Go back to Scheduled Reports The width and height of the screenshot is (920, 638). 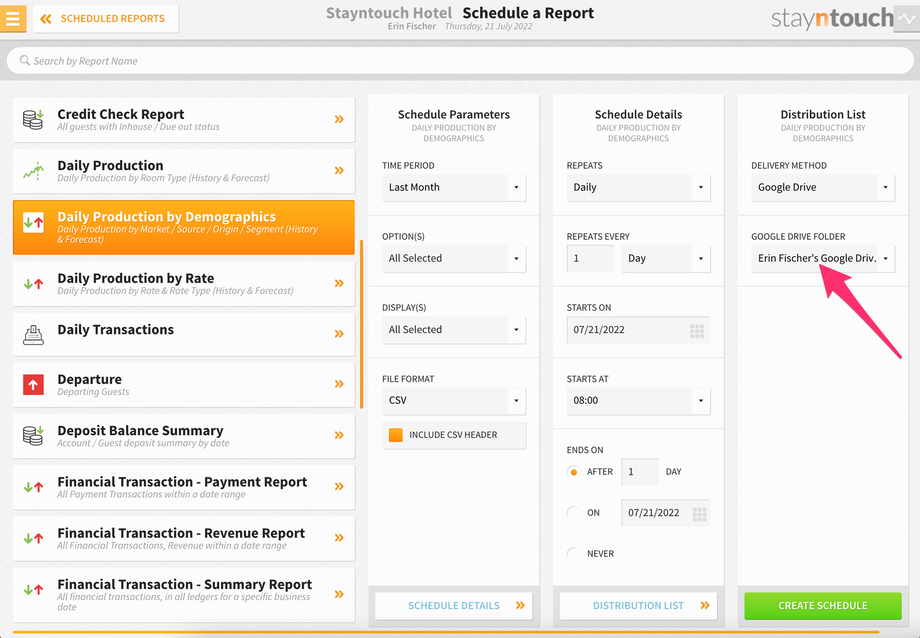(106, 19)
